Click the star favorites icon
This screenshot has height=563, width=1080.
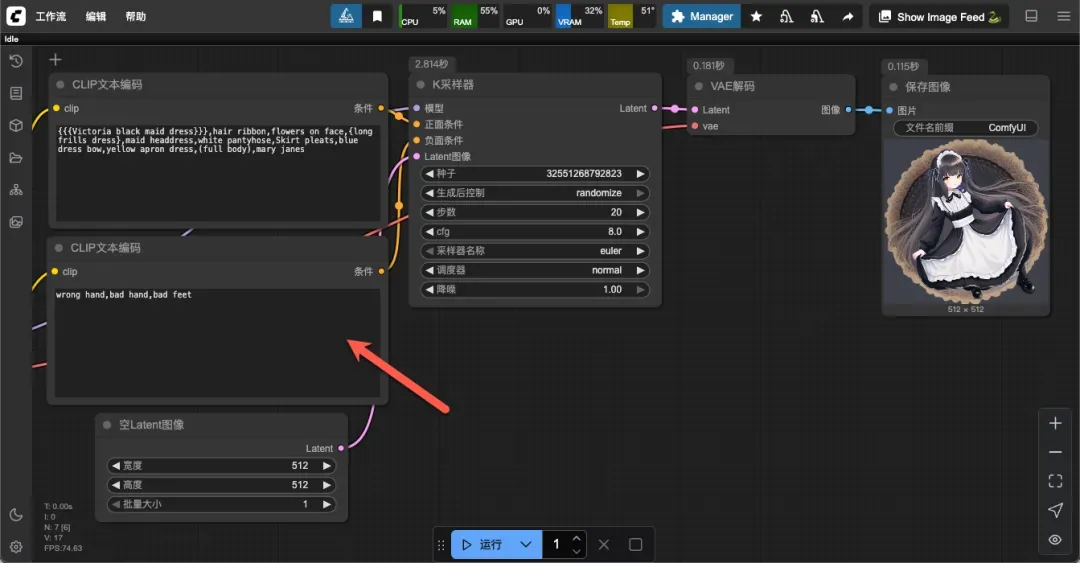[756, 16]
